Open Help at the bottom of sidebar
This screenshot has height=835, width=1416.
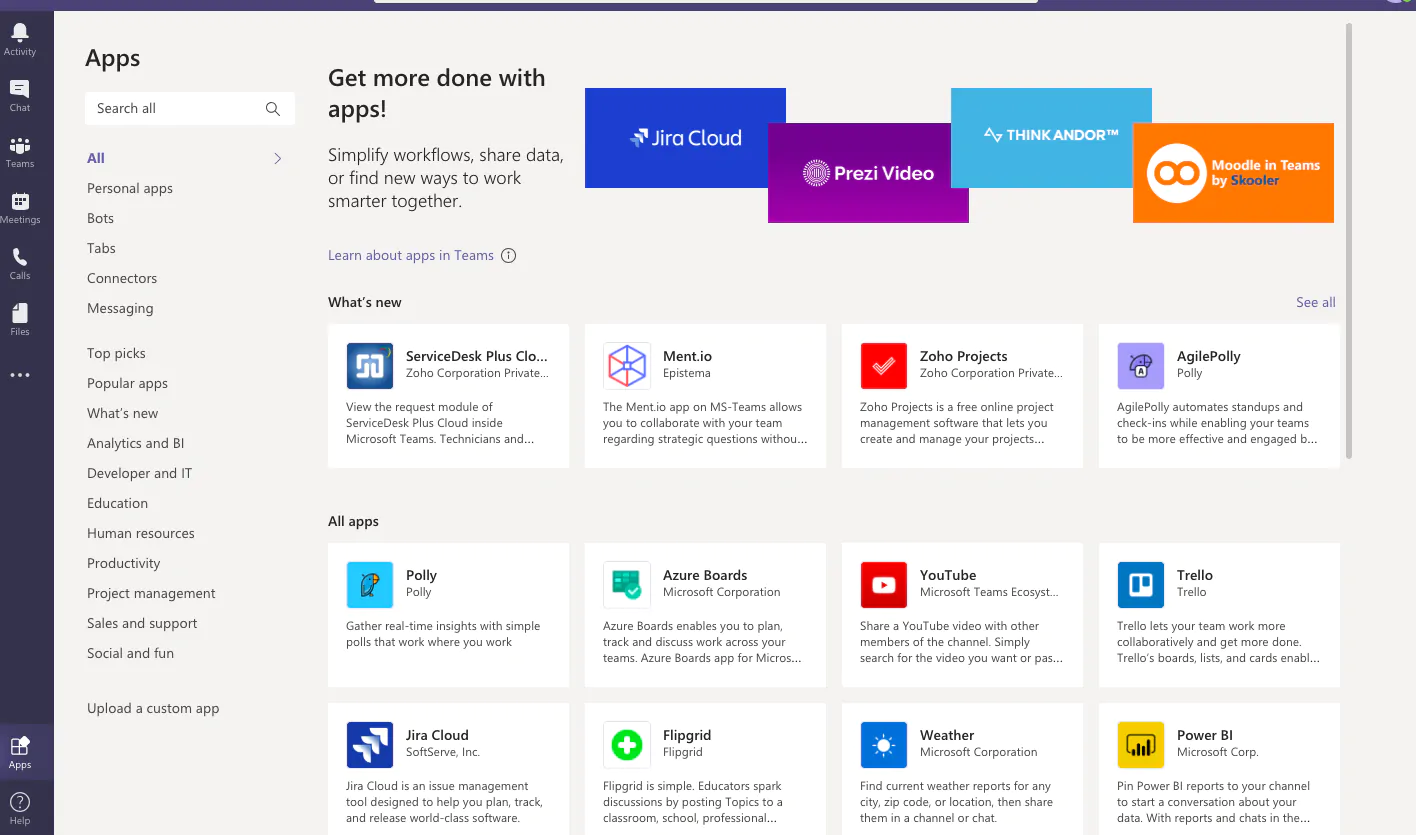[x=22, y=800]
